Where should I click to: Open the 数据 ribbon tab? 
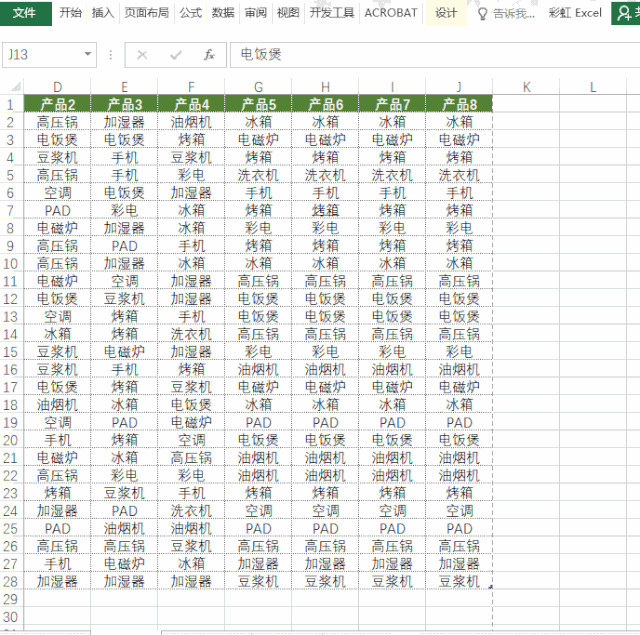click(223, 13)
